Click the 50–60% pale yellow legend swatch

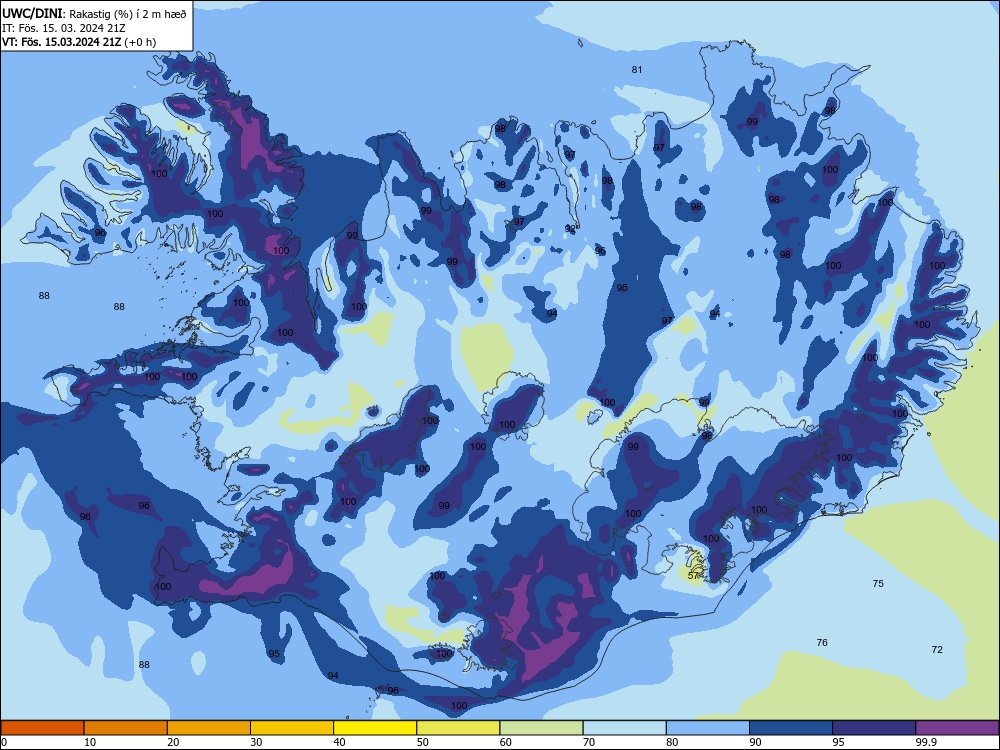[458, 728]
